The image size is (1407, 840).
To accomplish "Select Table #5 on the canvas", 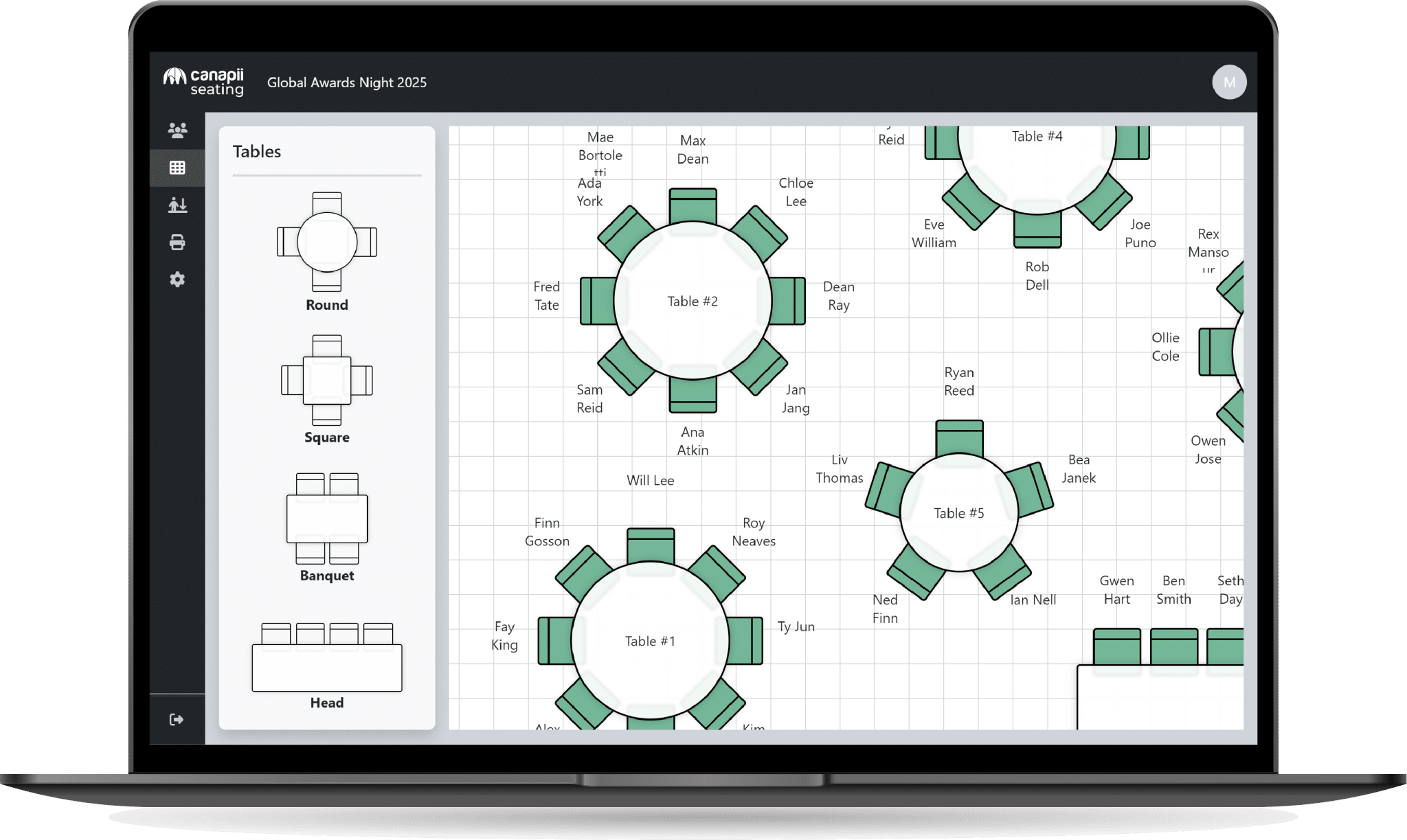I will point(958,513).
